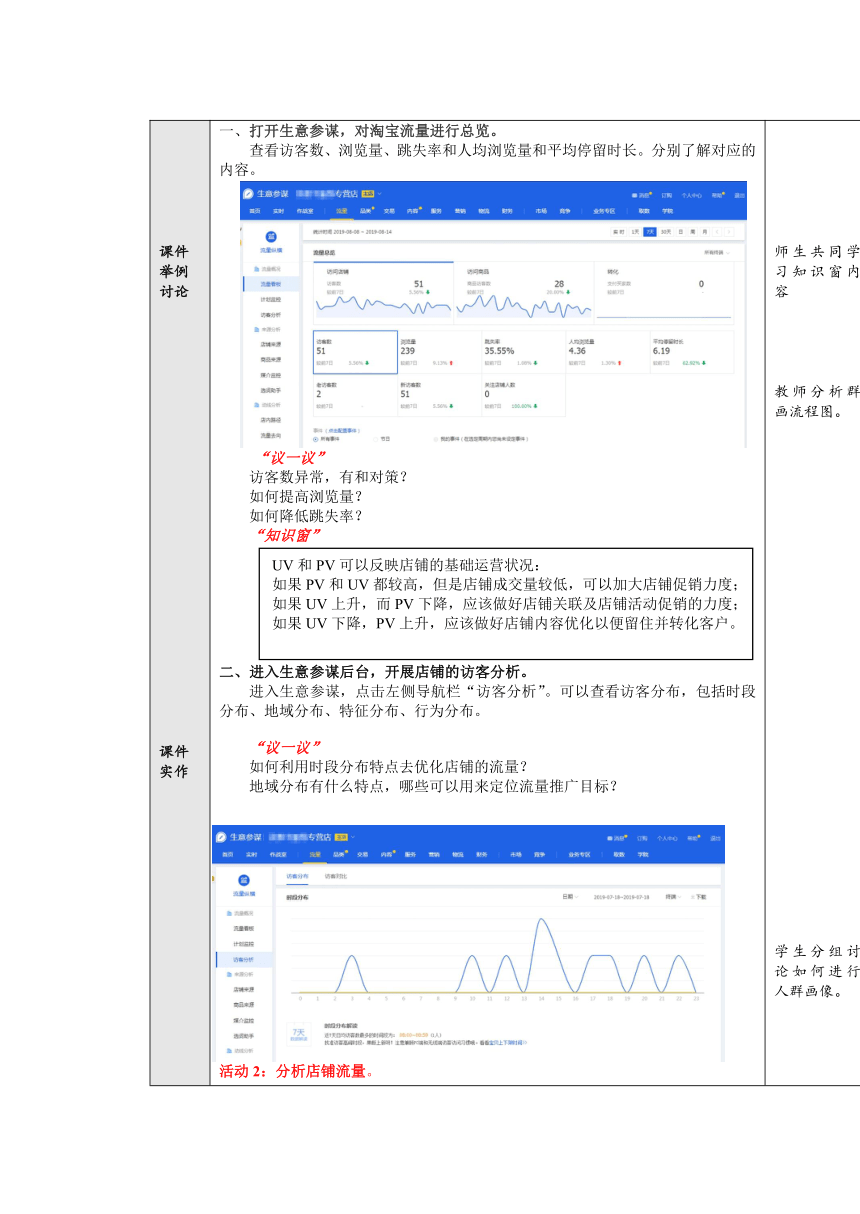860x1214 pixels.
Task: Select the 访问店铺 trend card
Action: pos(383,293)
